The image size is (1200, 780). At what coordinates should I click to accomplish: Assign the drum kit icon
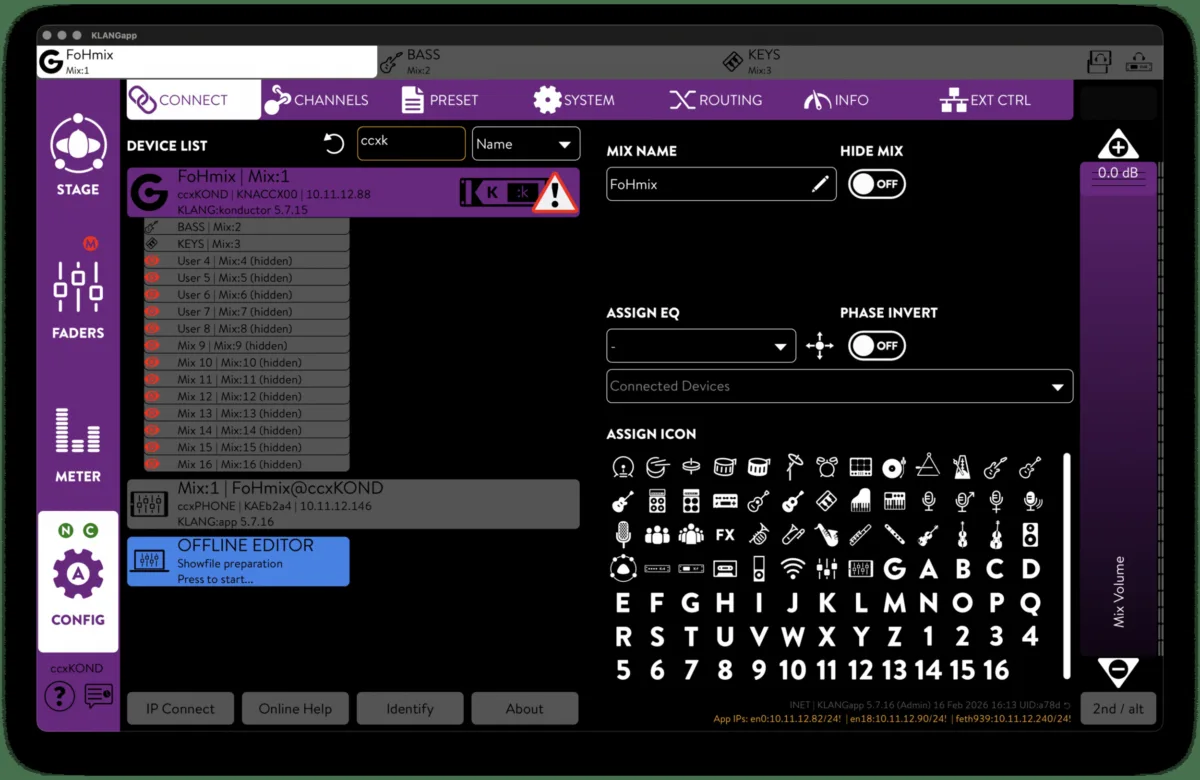click(826, 466)
